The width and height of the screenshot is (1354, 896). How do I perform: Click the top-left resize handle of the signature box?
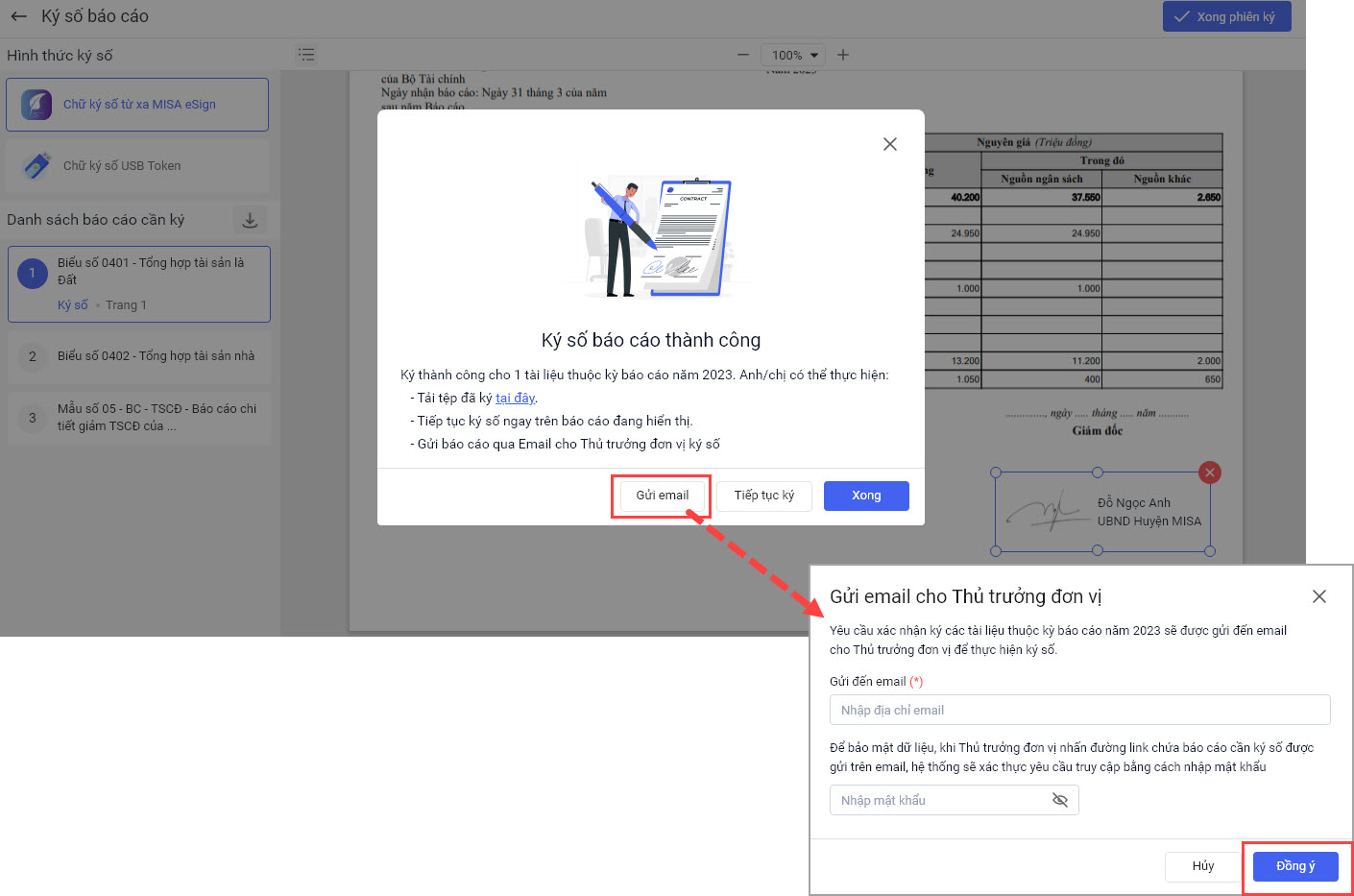point(996,472)
